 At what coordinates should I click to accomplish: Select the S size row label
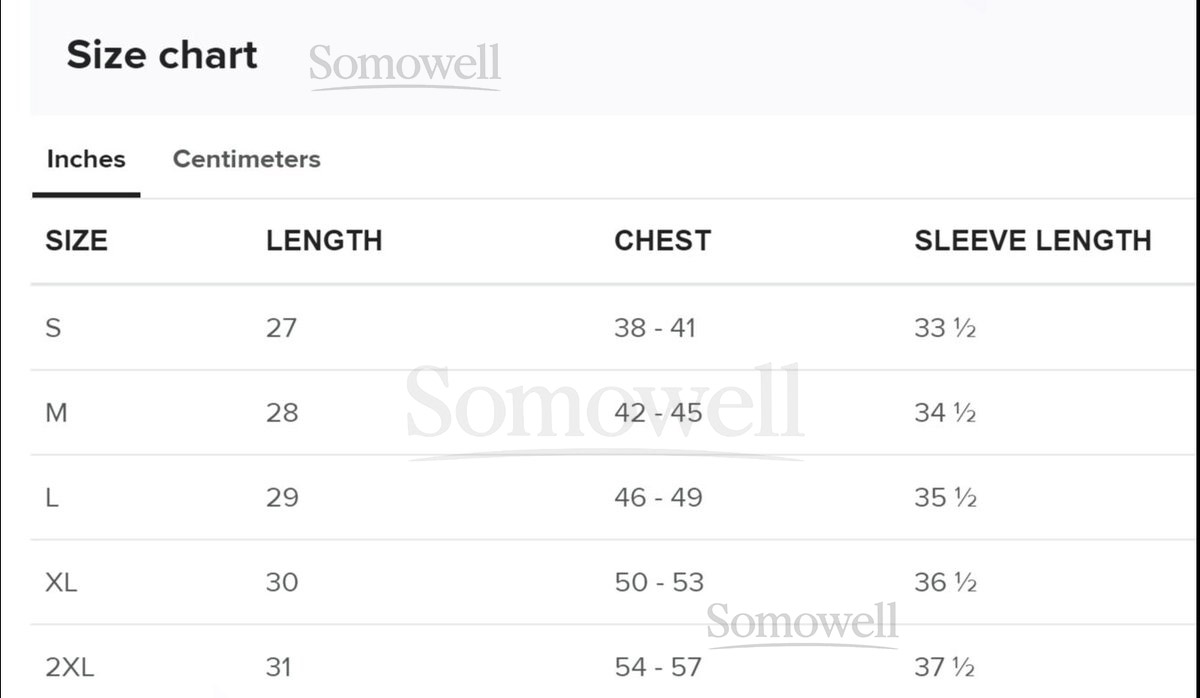click(53, 328)
